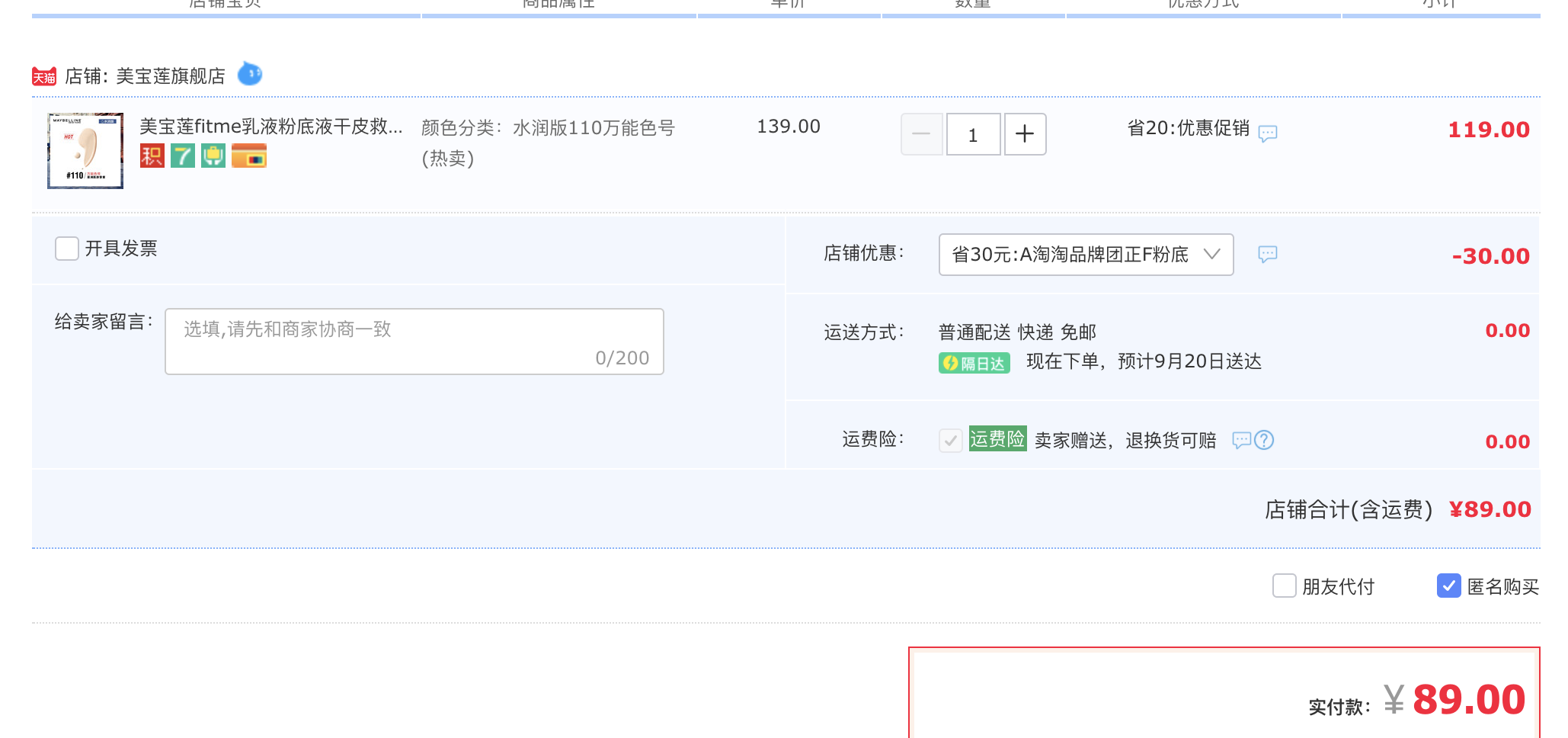
Task: Open the 美宝莲旗舰店 store name link
Action: [171, 76]
